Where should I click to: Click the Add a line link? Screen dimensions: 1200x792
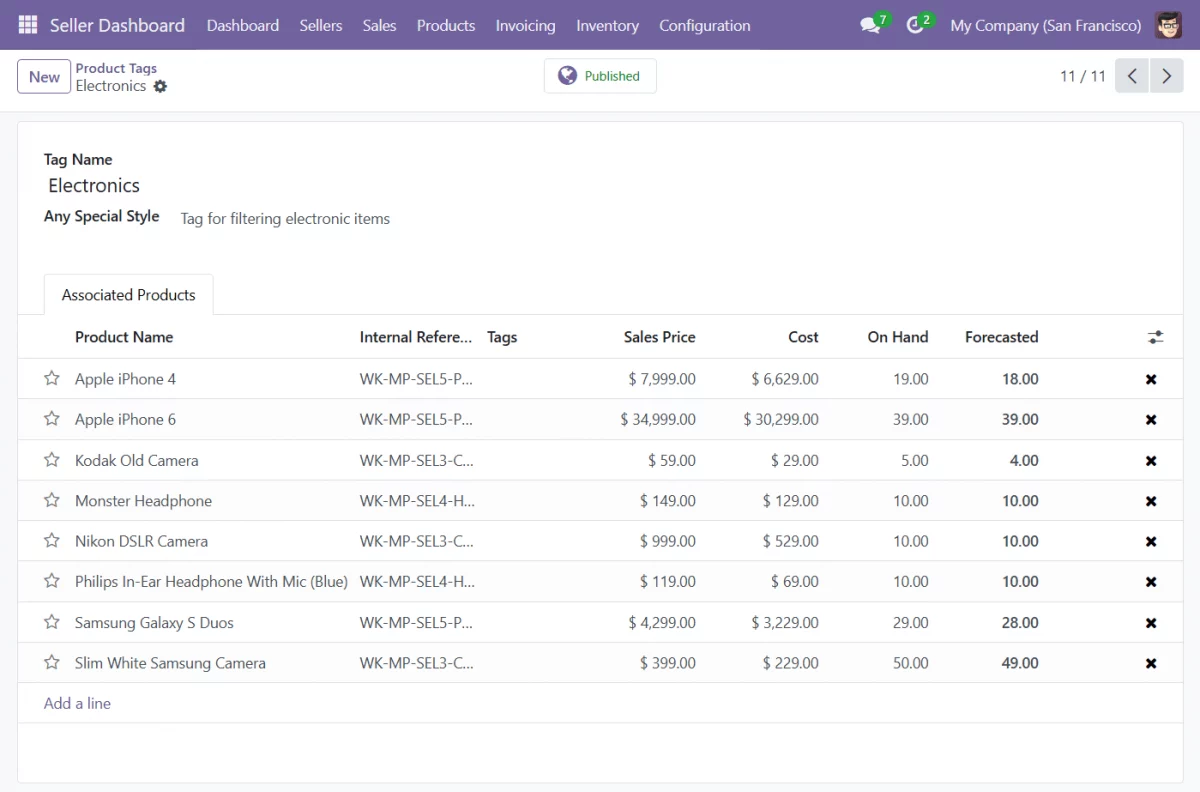point(77,703)
